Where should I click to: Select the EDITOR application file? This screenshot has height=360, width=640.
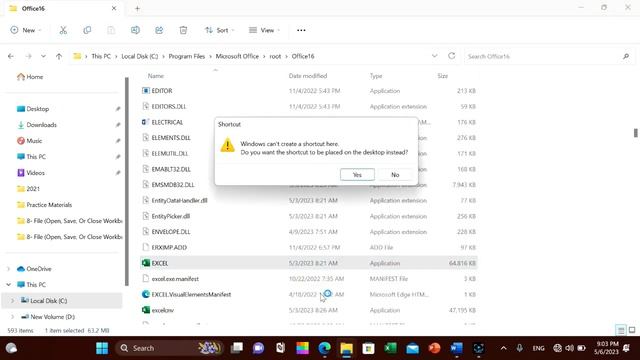point(309,91)
